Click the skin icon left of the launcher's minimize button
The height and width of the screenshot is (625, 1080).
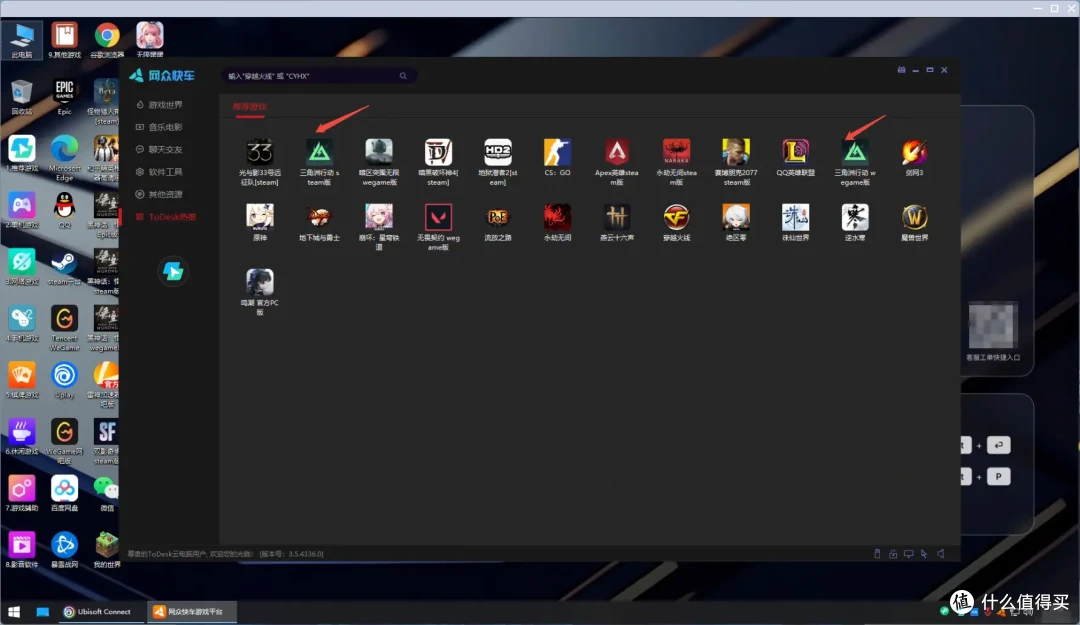point(901,70)
